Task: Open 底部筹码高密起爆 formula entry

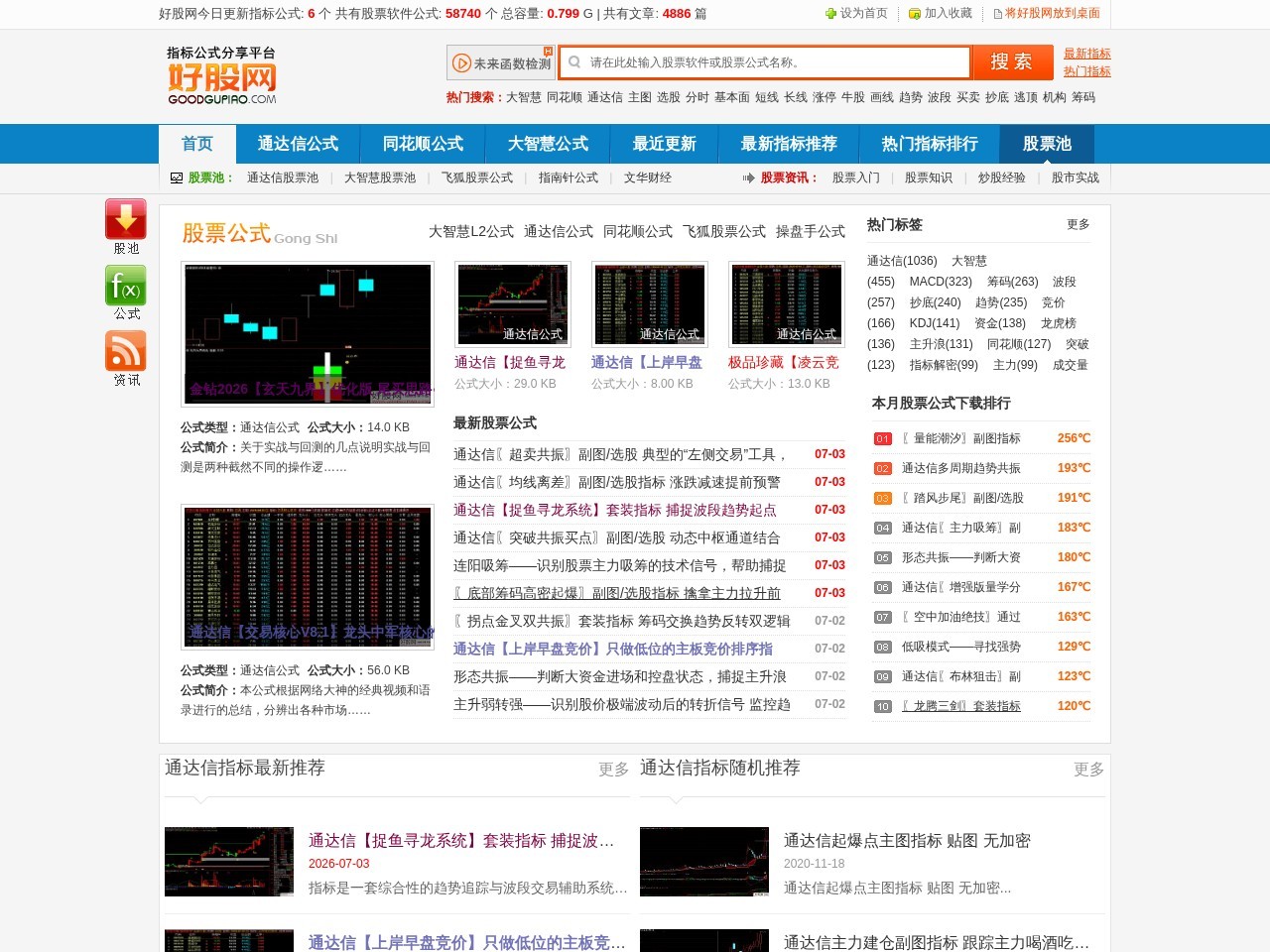Action: click(x=617, y=593)
